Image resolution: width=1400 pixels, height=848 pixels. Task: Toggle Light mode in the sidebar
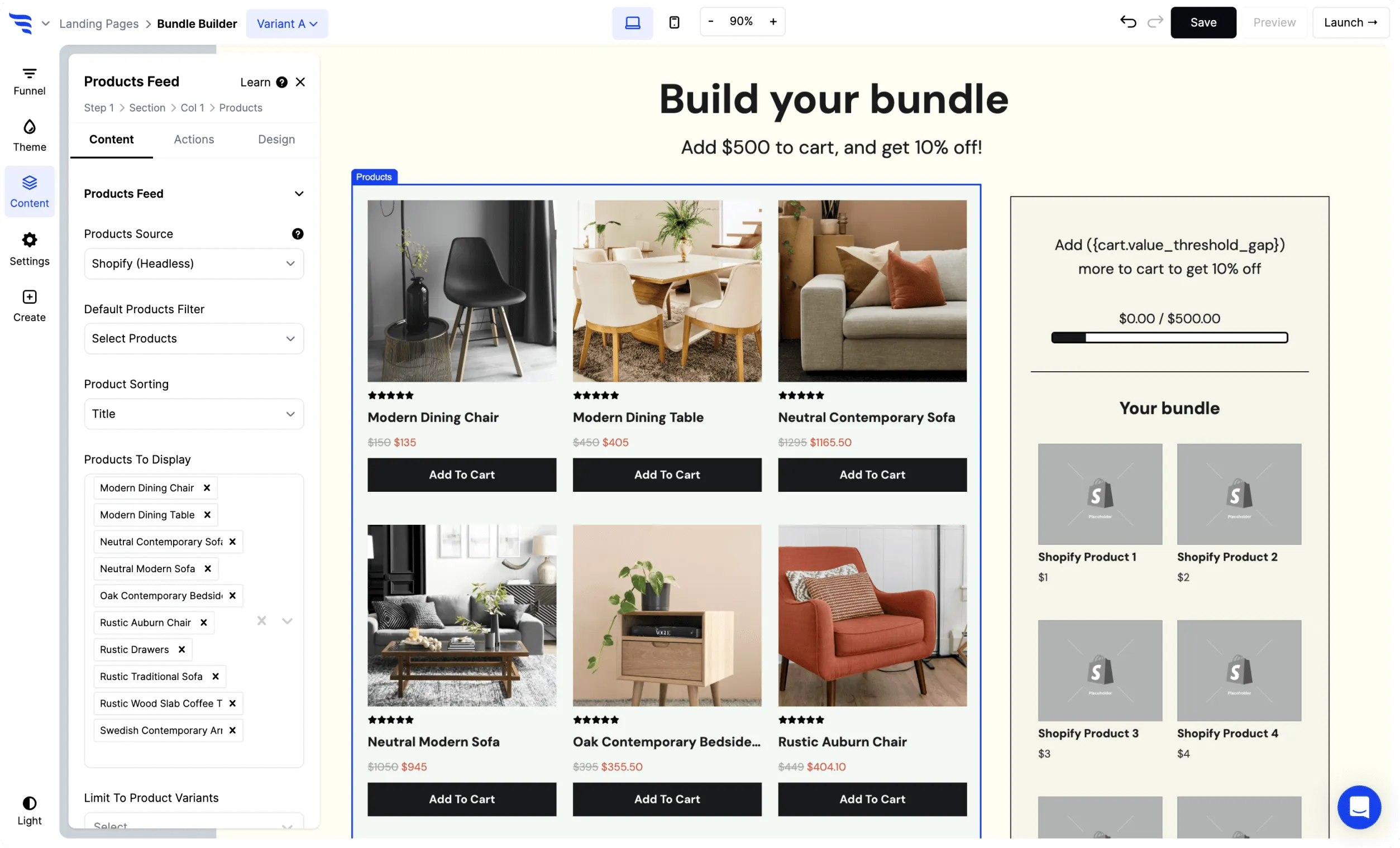[29, 809]
